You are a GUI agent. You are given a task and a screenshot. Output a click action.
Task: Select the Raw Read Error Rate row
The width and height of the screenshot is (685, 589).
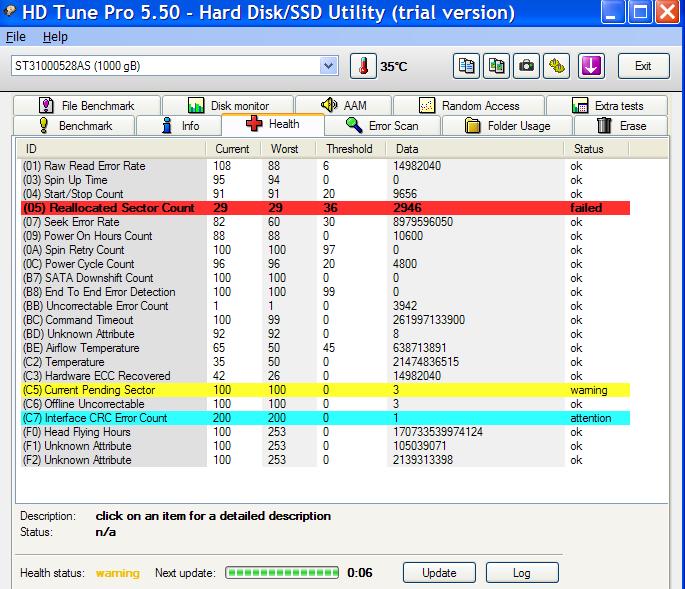(x=325, y=166)
